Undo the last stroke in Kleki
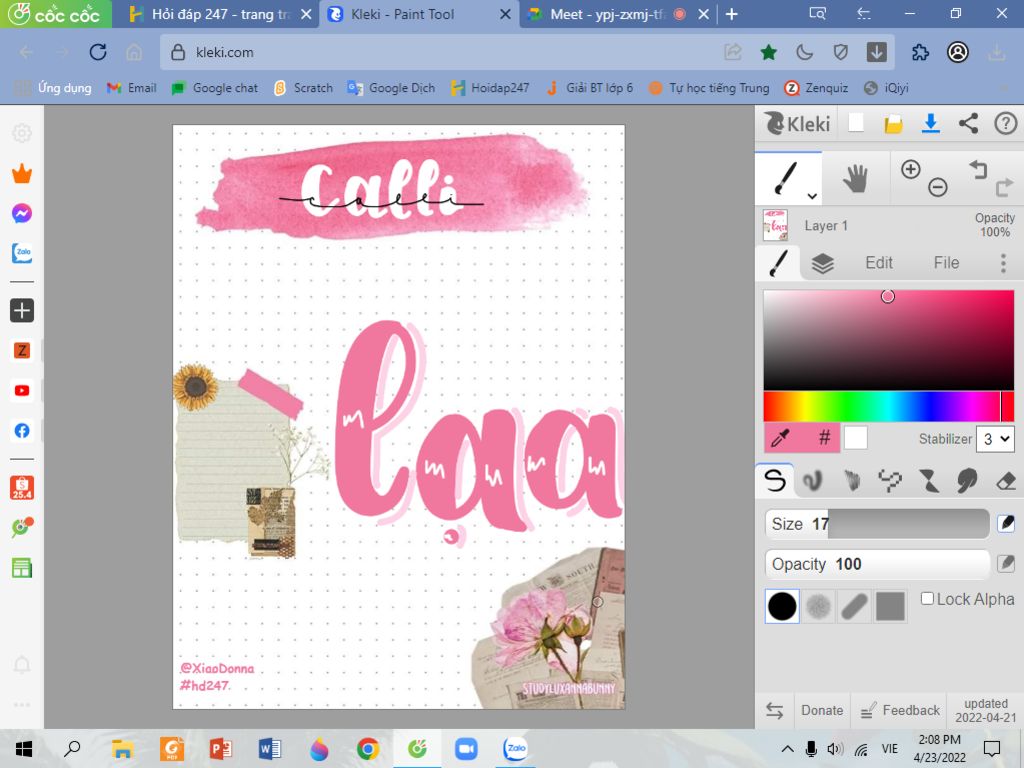This screenshot has width=1024, height=768. 978,170
